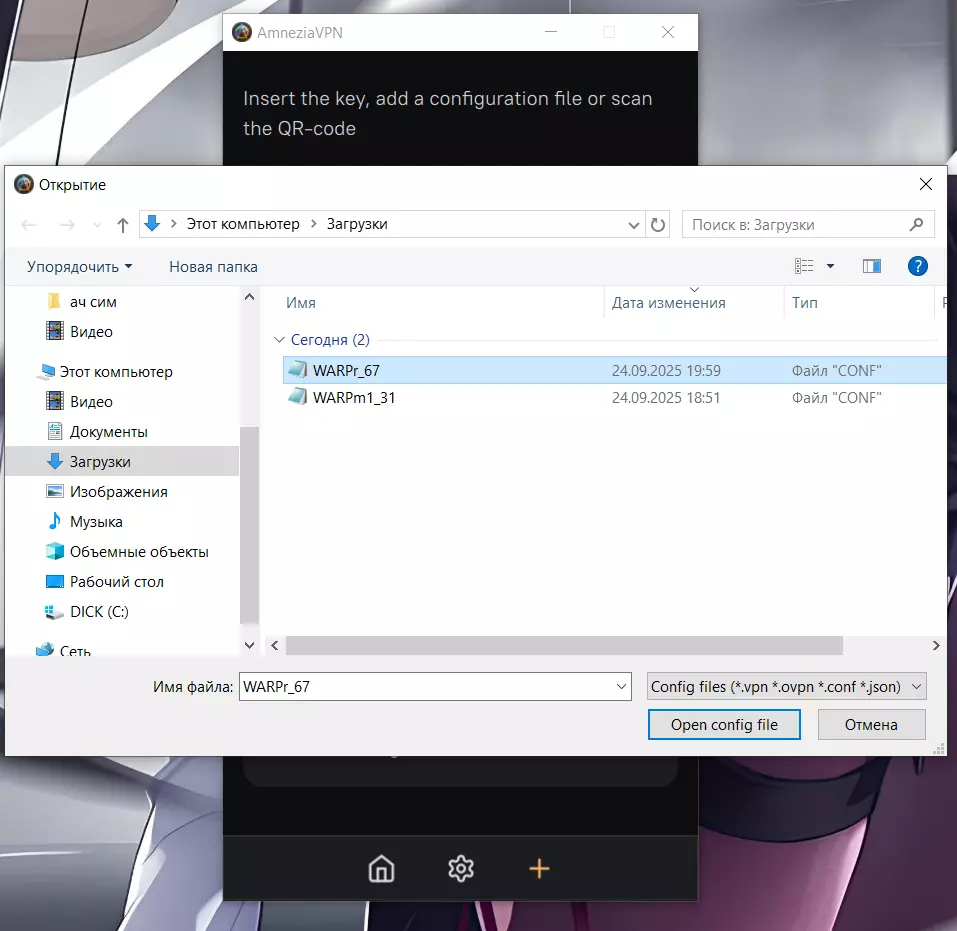Select Этот компьютер in the tree
This screenshot has height=931, width=957.
point(116,372)
